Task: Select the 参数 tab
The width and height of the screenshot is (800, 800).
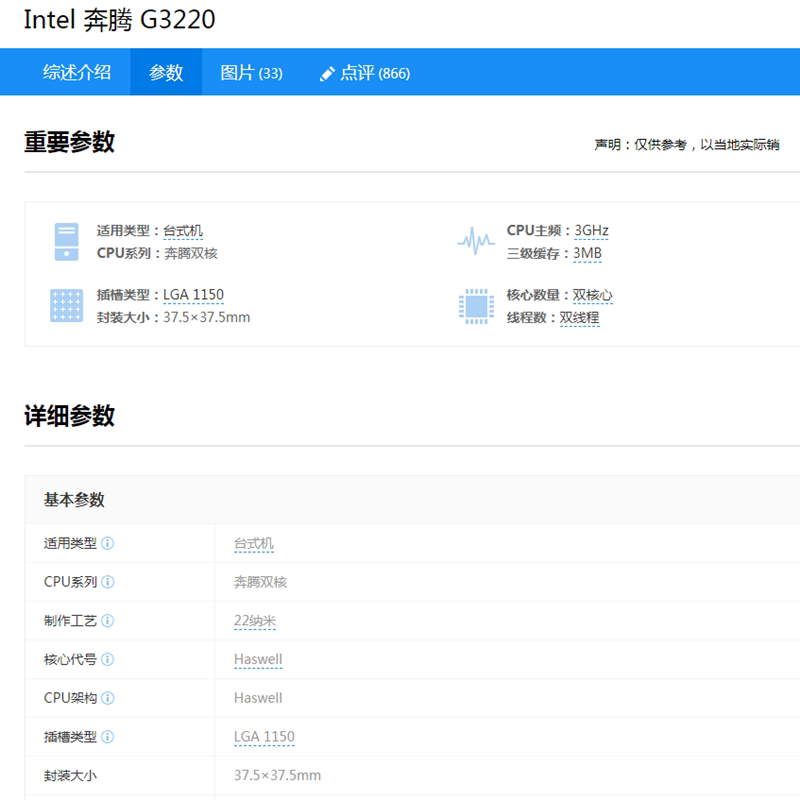Action: click(166, 72)
